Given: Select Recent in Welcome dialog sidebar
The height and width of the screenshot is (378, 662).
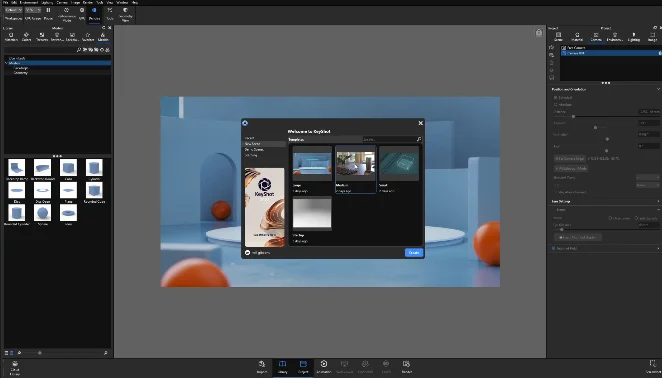Looking at the screenshot, I should tap(250, 138).
